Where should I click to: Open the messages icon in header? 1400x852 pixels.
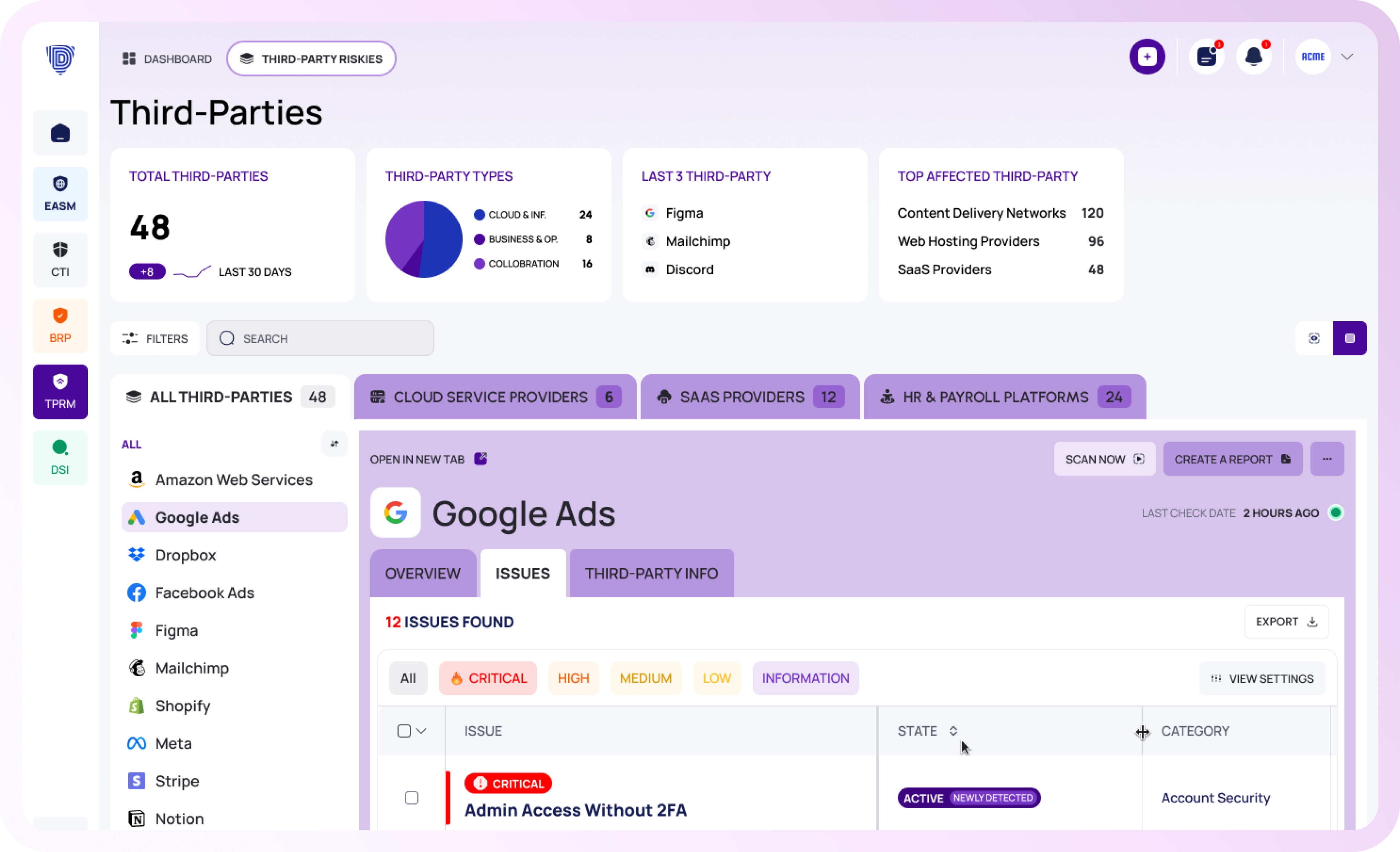tap(1206, 57)
